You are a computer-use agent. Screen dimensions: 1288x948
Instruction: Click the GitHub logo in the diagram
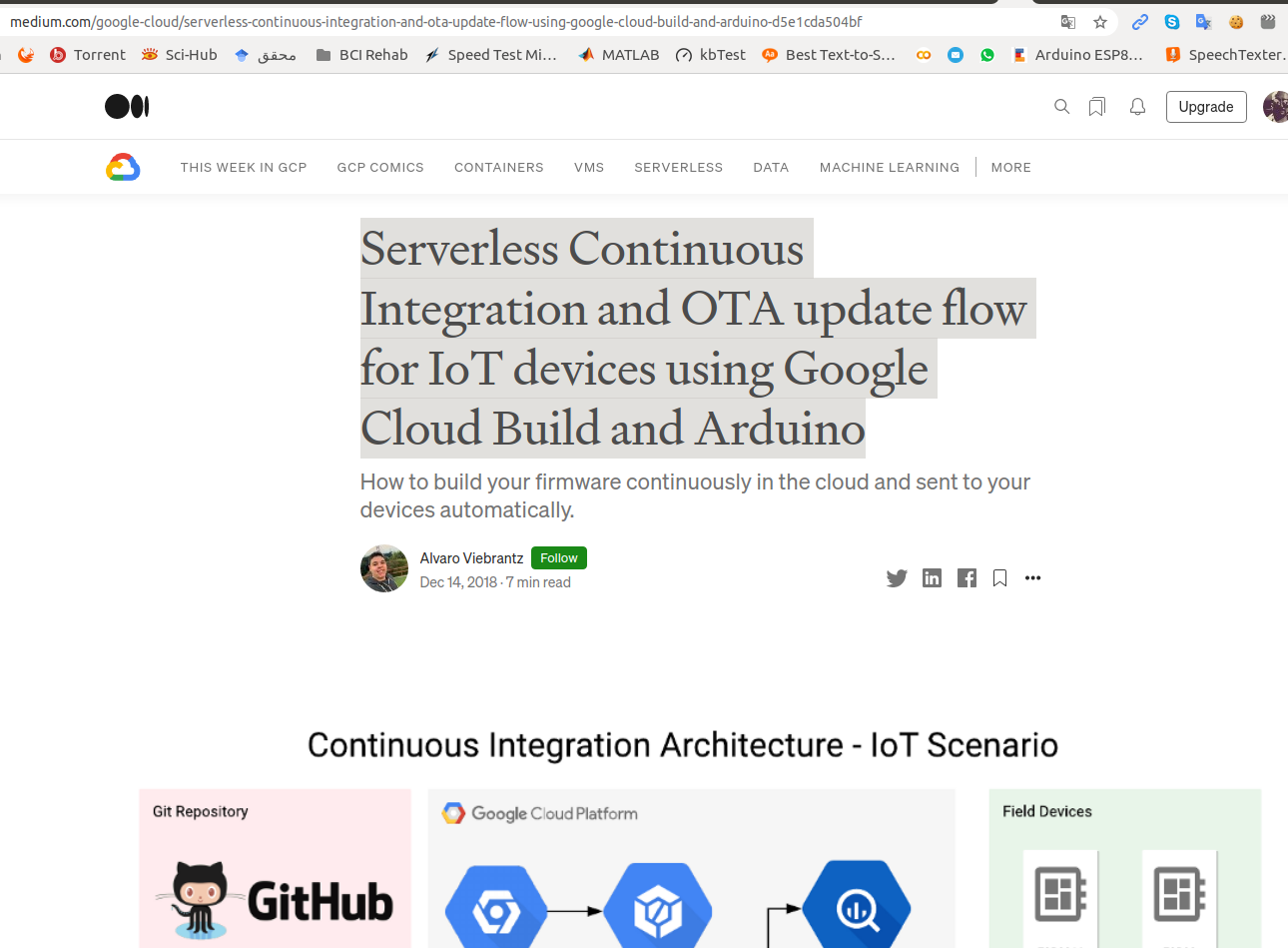[x=275, y=900]
